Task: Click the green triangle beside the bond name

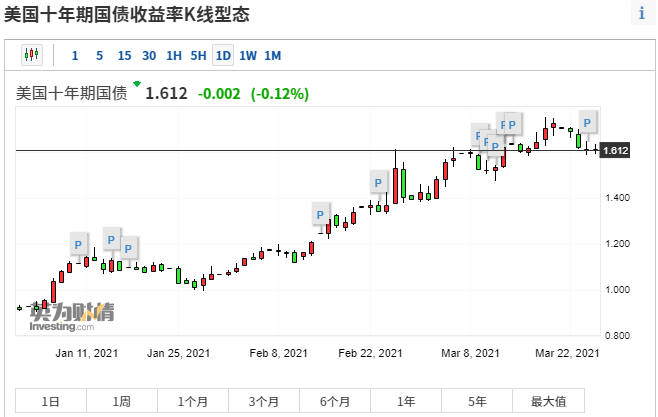Action: pos(137,85)
